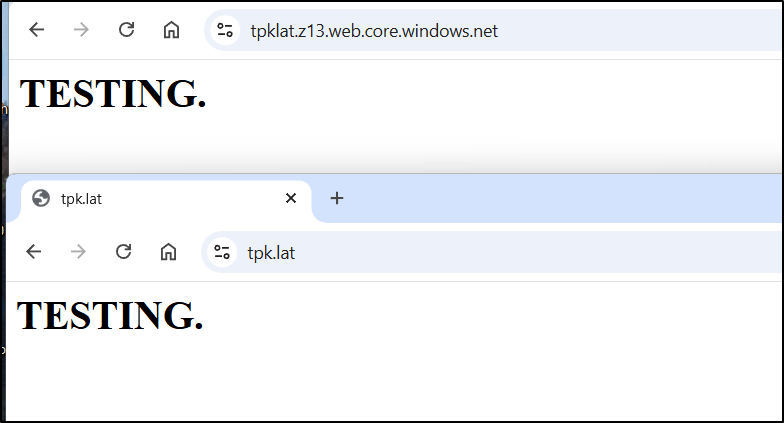Click the home icon in the windows.net window
784x423 pixels.
pos(171,30)
